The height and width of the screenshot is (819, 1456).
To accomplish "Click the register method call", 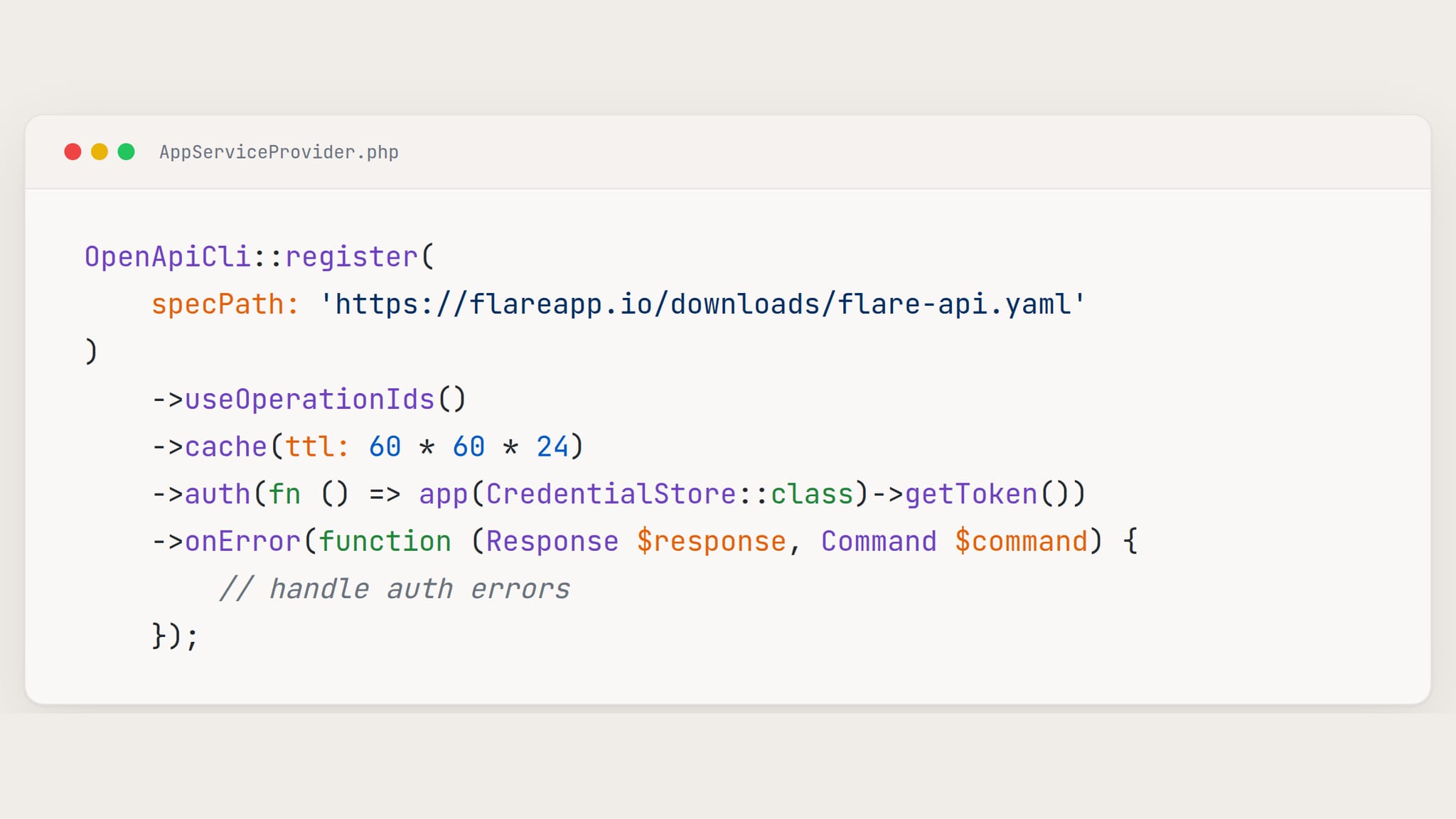I will pyautogui.click(x=351, y=257).
